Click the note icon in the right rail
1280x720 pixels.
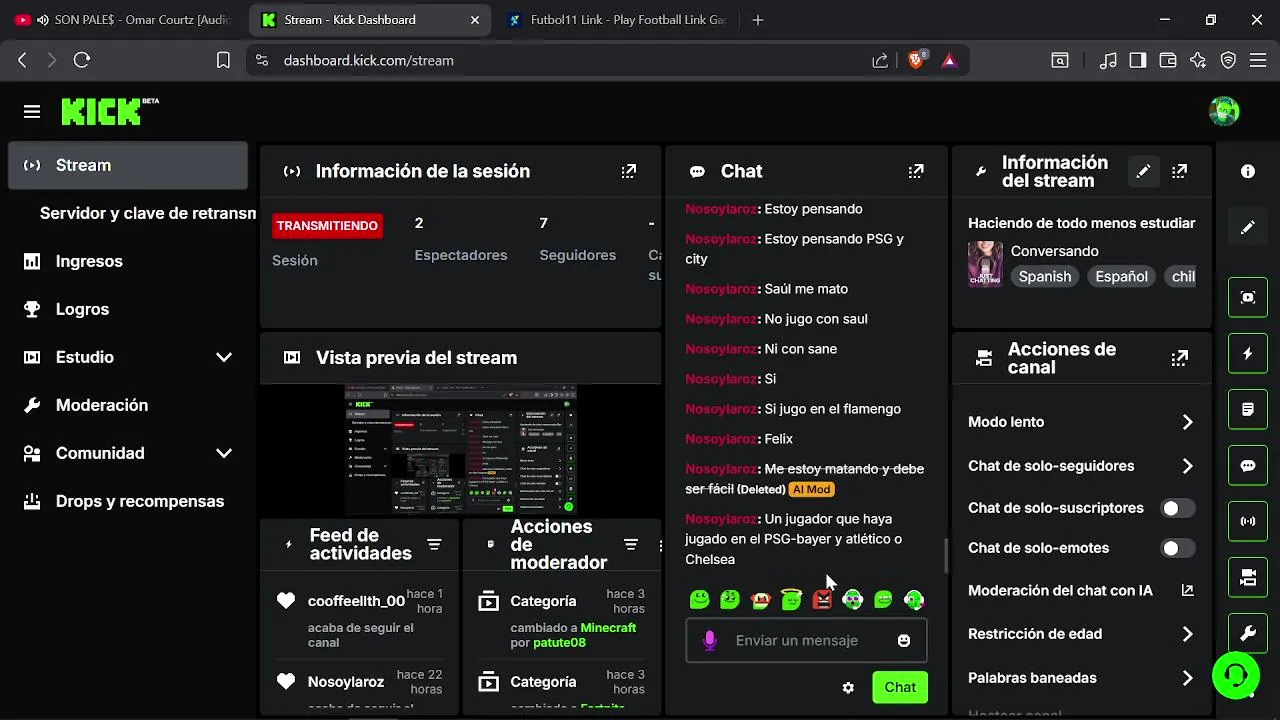click(x=1247, y=409)
